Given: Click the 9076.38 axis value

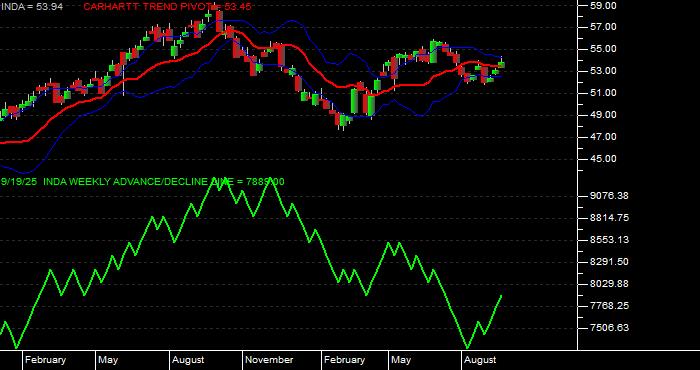Looking at the screenshot, I should 610,195.
